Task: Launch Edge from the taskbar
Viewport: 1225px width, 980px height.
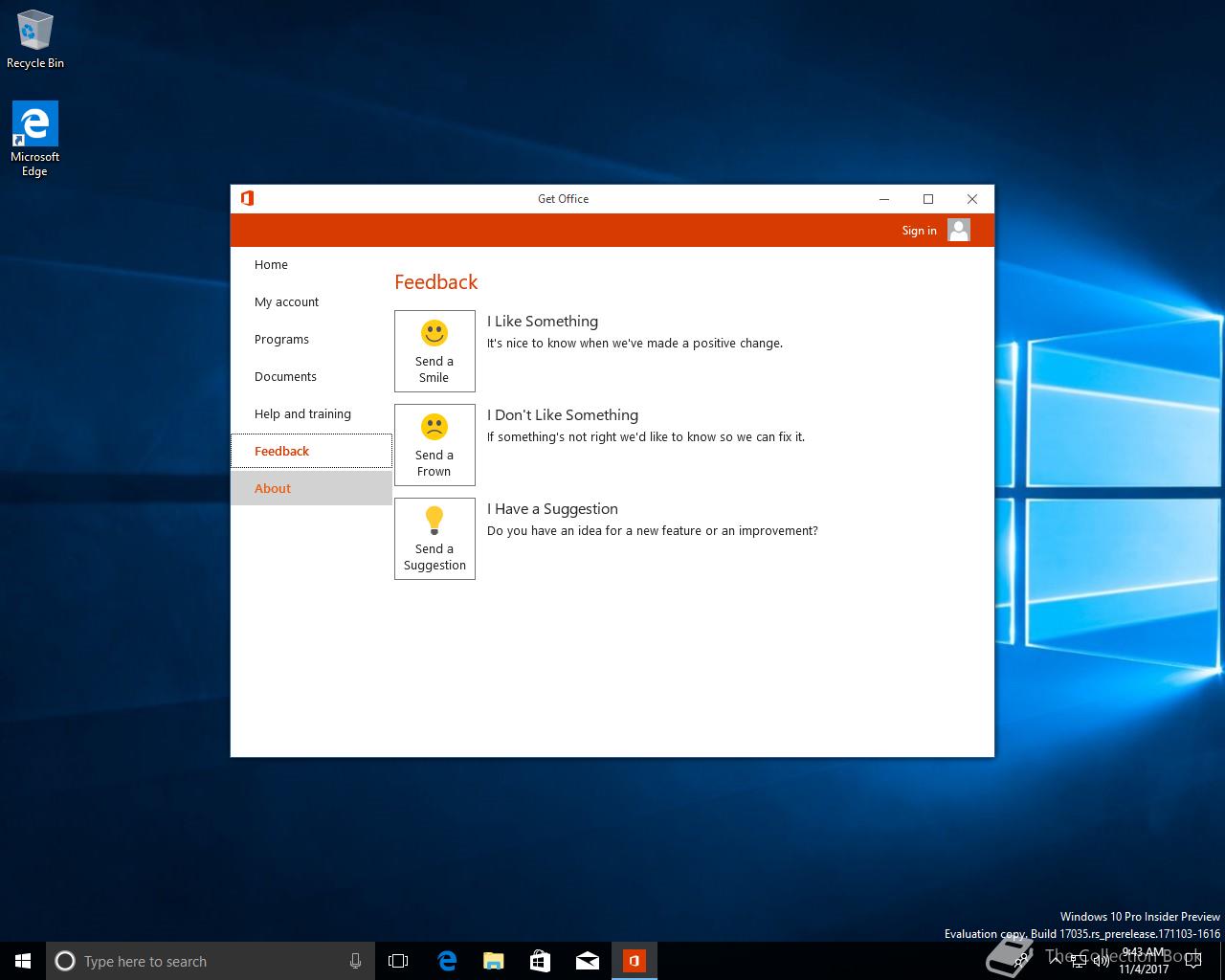Action: coord(447,961)
